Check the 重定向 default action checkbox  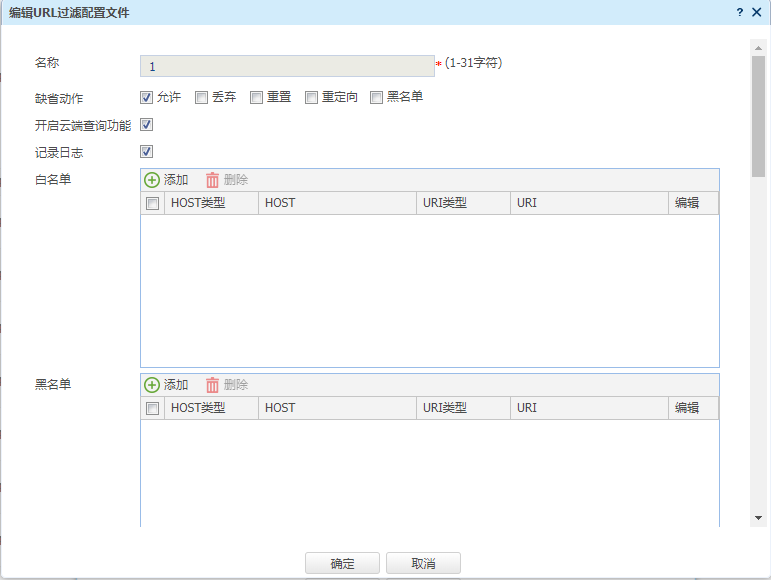click(312, 97)
